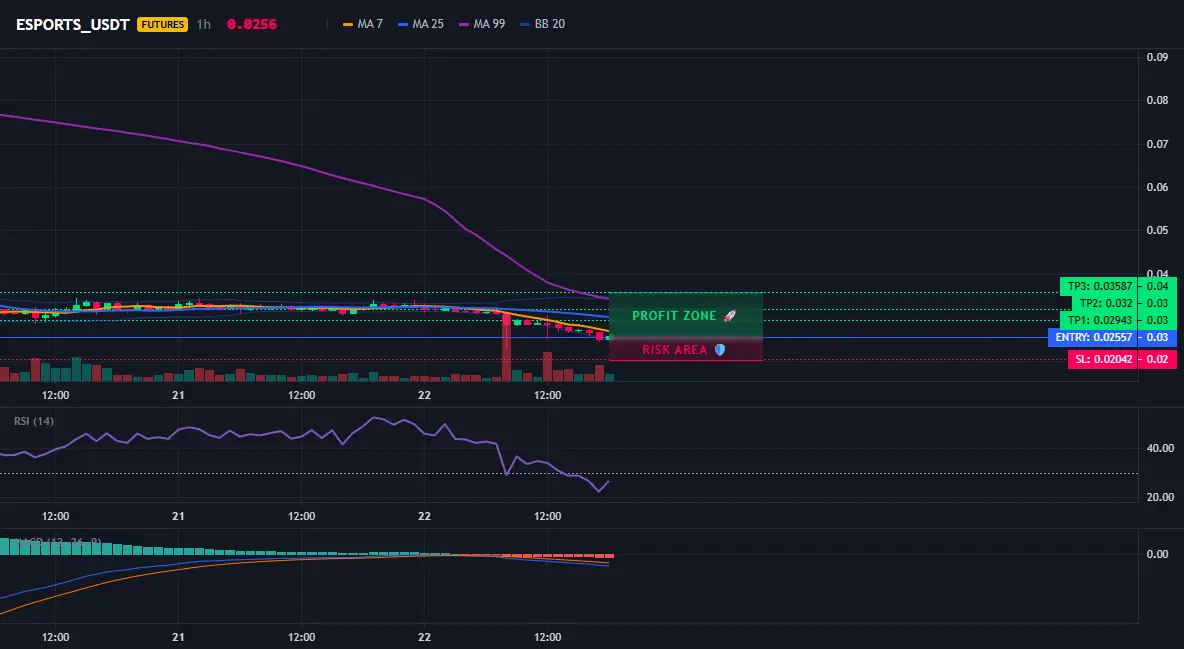Click the TP2: 0.032 price label

click(1104, 303)
